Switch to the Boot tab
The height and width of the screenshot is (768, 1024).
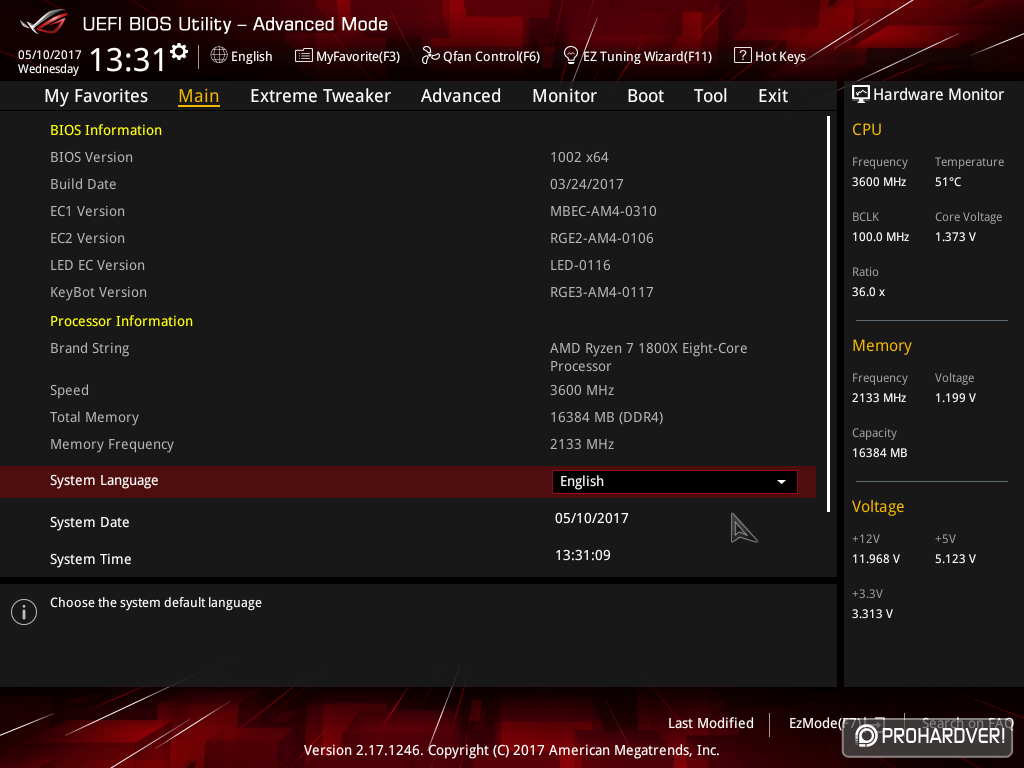pos(645,96)
